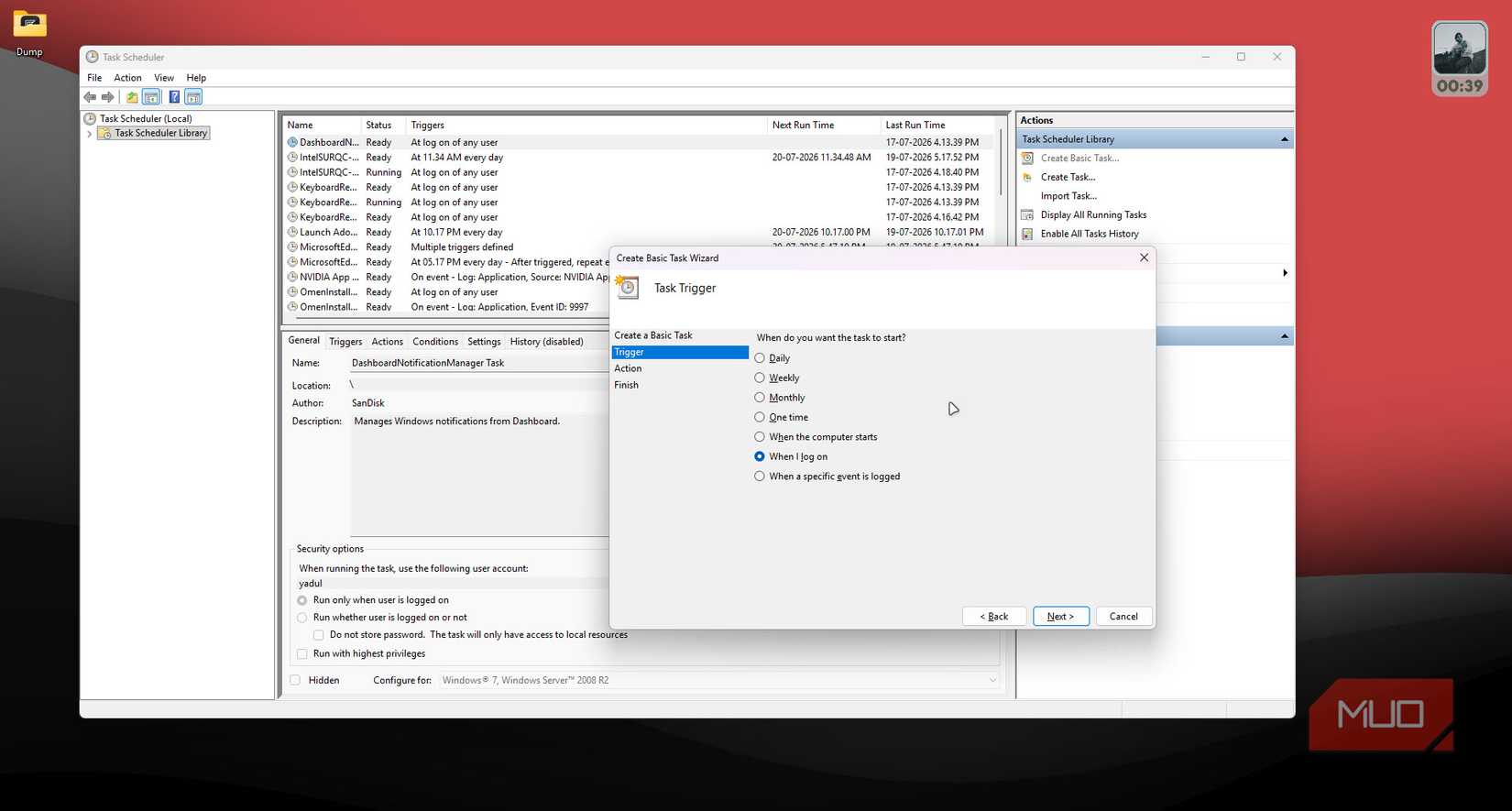
Task: Click the Up One Level folder icon
Action: point(132,97)
